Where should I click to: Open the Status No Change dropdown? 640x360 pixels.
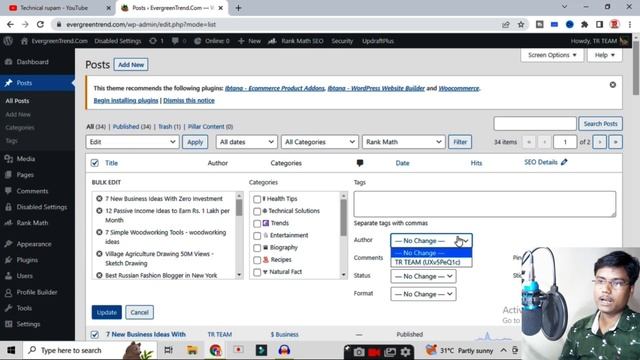[x=423, y=276]
